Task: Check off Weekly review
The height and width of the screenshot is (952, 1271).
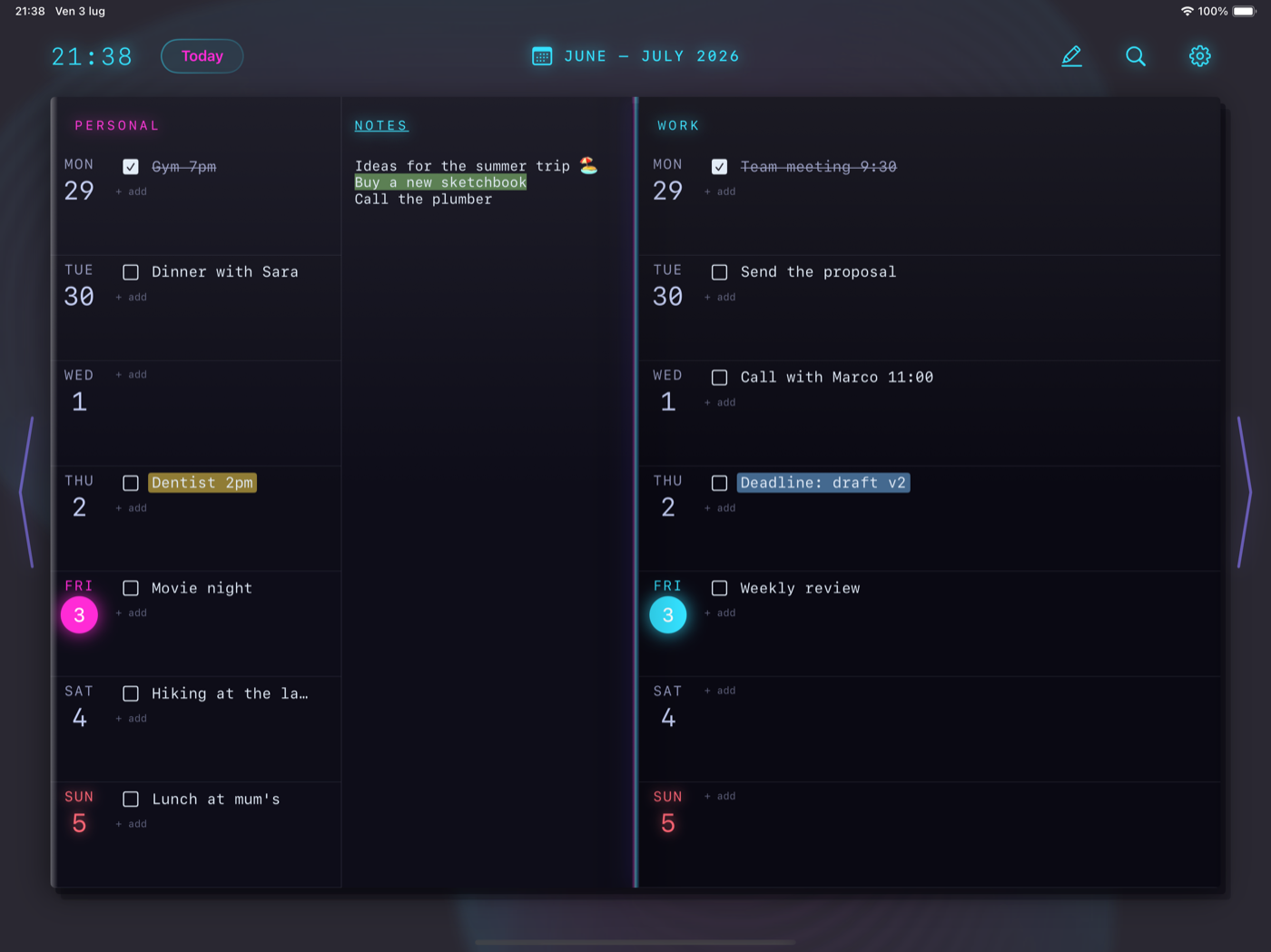Action: pos(719,588)
